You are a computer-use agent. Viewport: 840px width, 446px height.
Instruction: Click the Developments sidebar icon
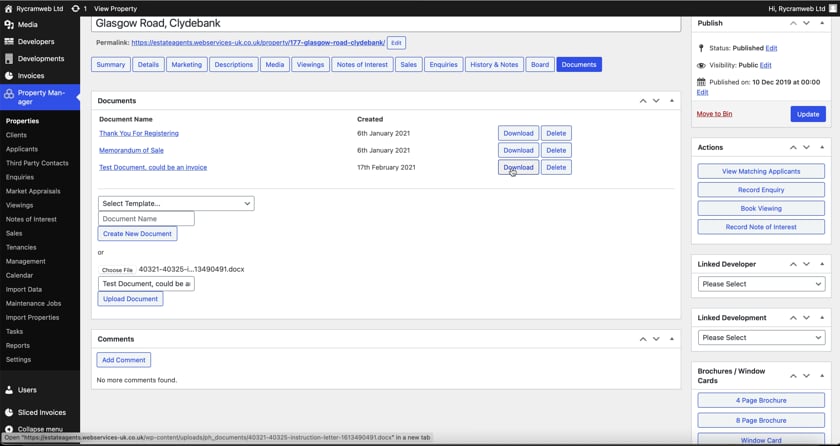(9, 59)
